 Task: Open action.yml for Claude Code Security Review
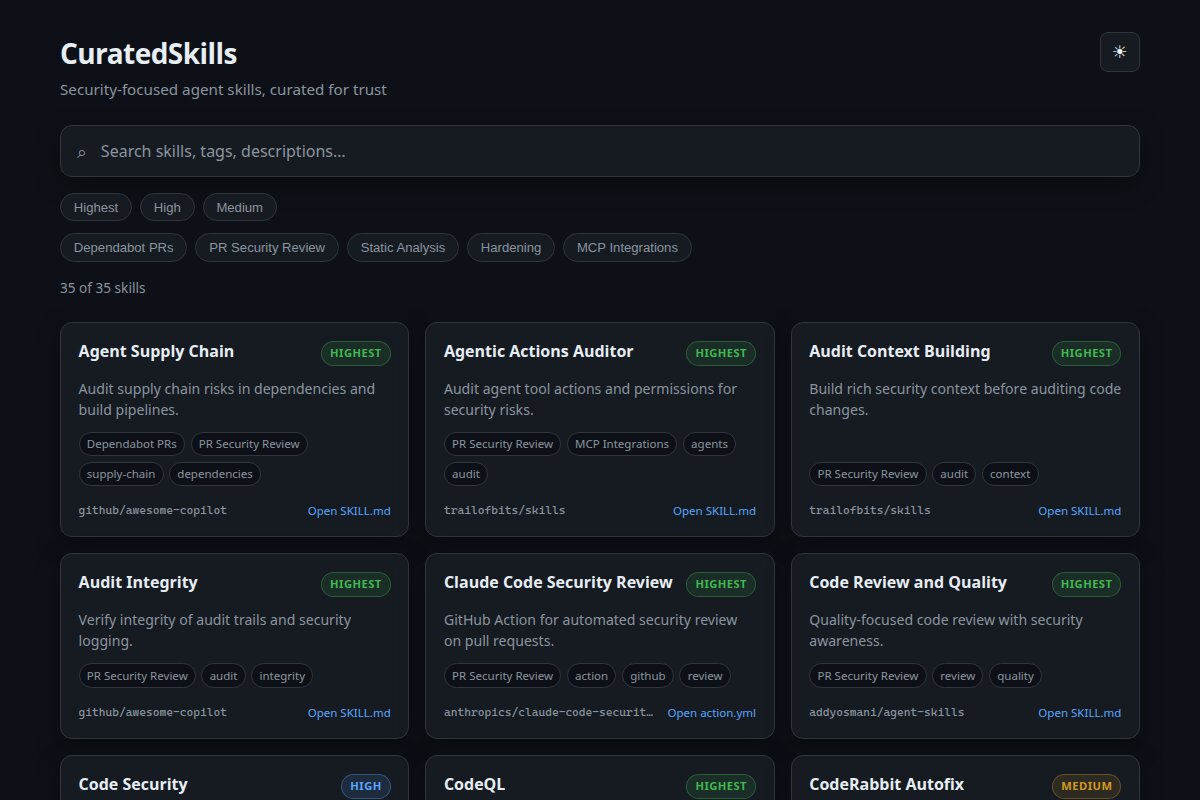[711, 713]
